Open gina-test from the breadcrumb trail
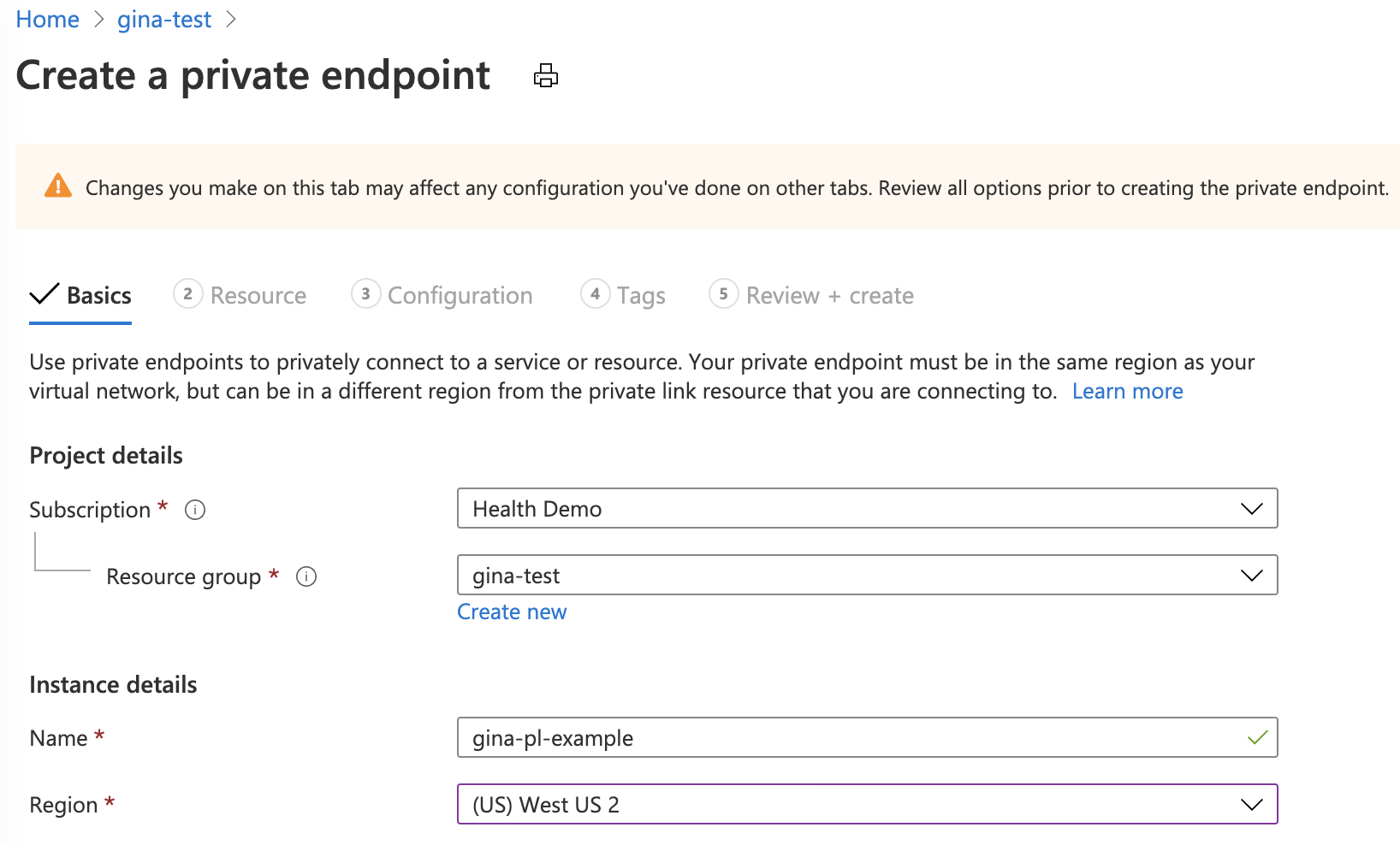 163,19
